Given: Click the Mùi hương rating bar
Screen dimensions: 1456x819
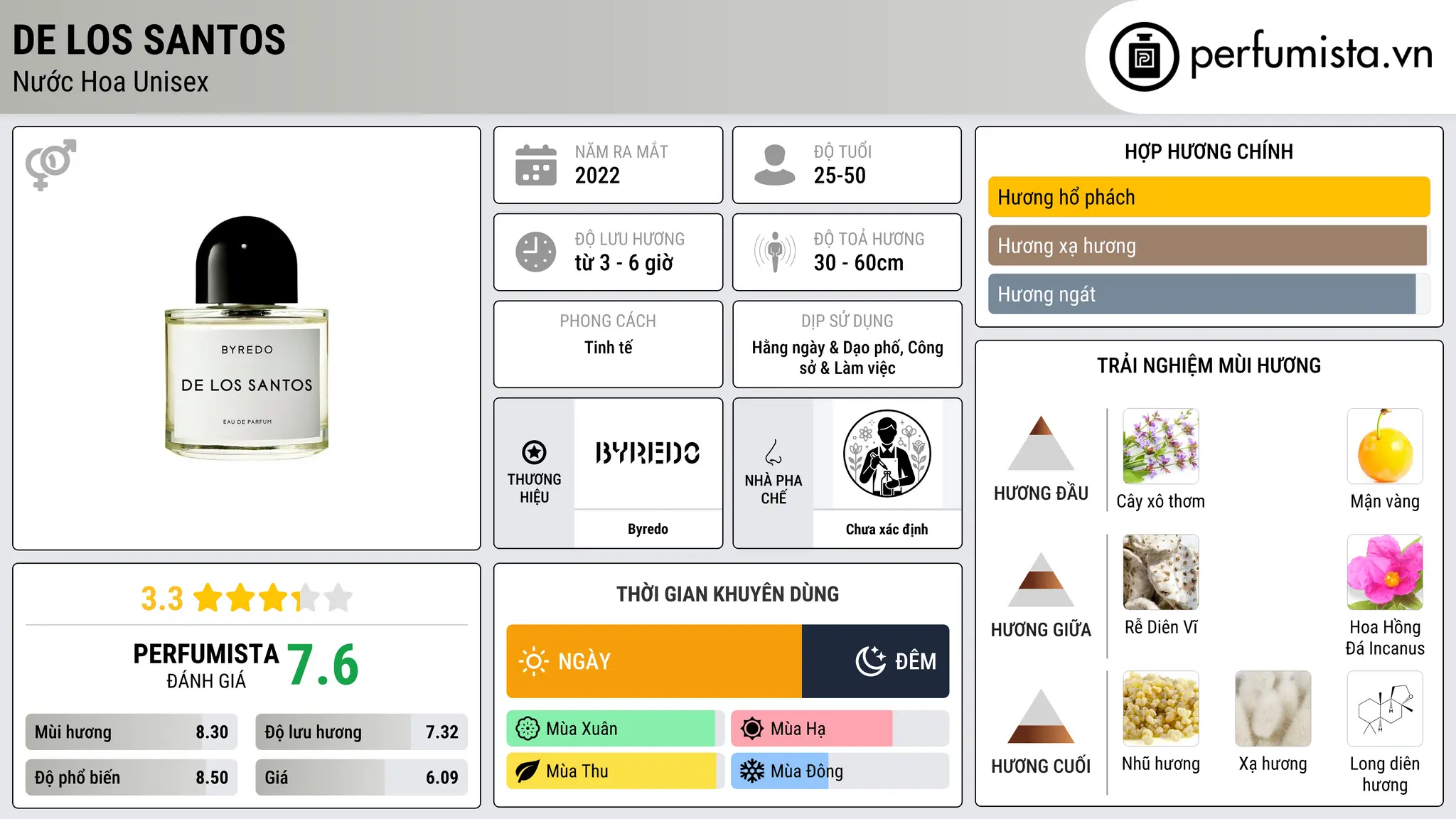Looking at the screenshot, I should point(132,732).
